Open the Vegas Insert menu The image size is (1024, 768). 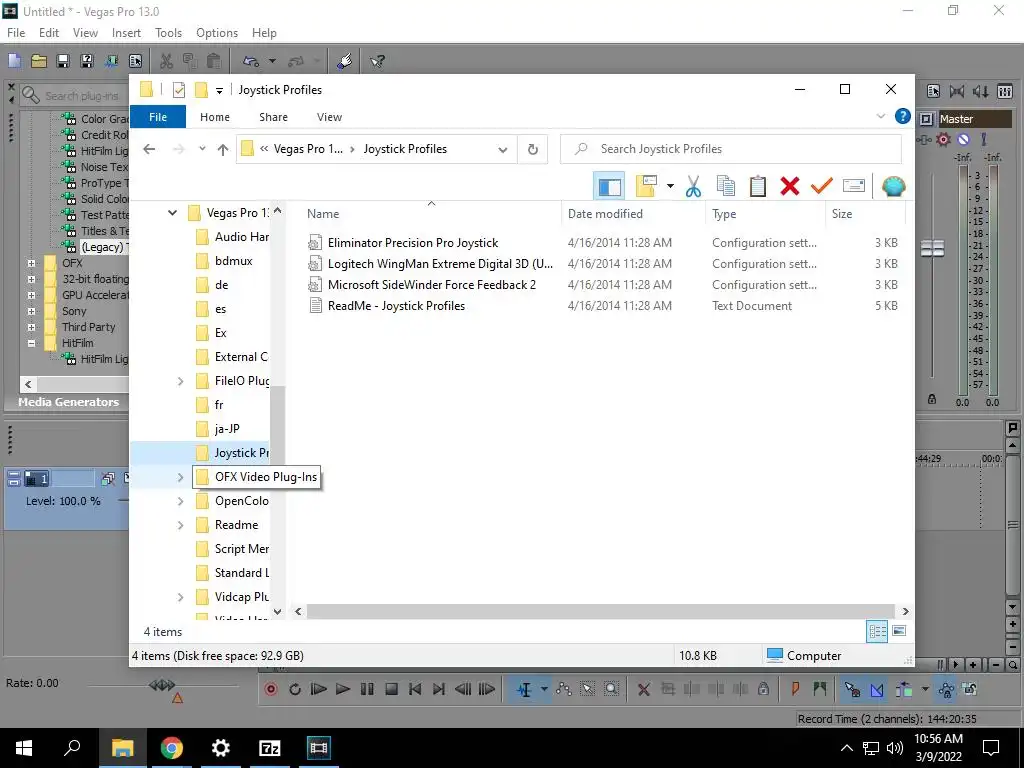[x=126, y=33]
